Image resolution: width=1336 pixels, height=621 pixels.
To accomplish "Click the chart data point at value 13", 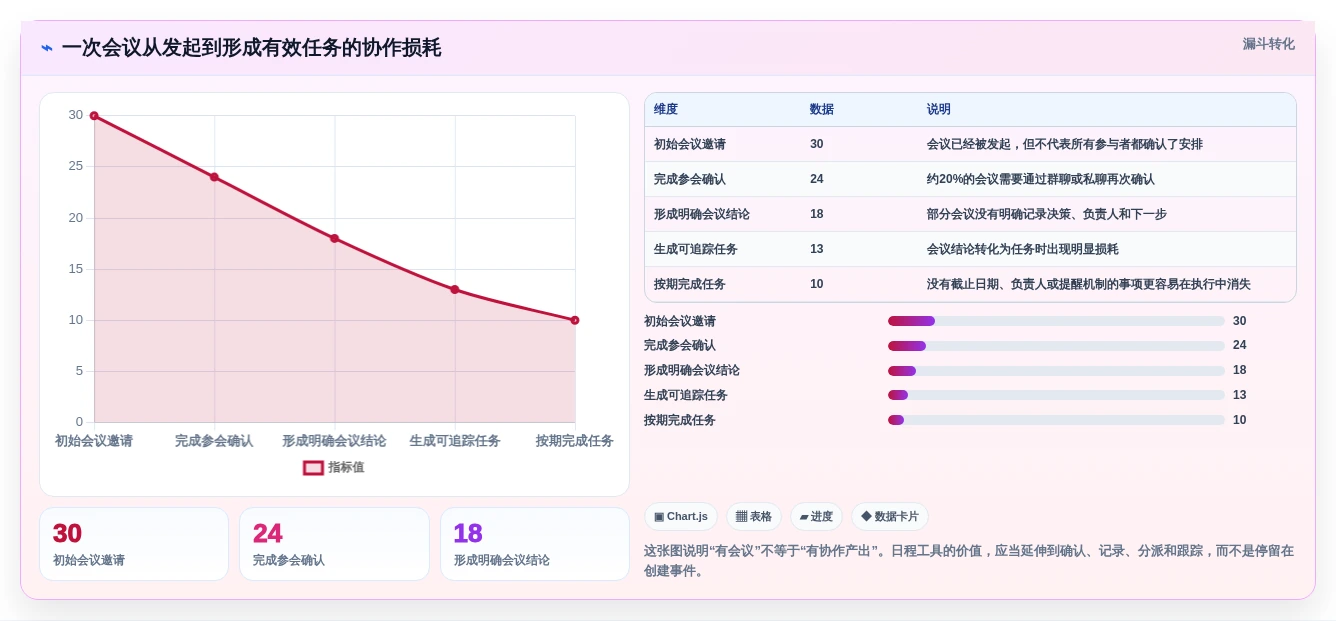I will (x=455, y=290).
